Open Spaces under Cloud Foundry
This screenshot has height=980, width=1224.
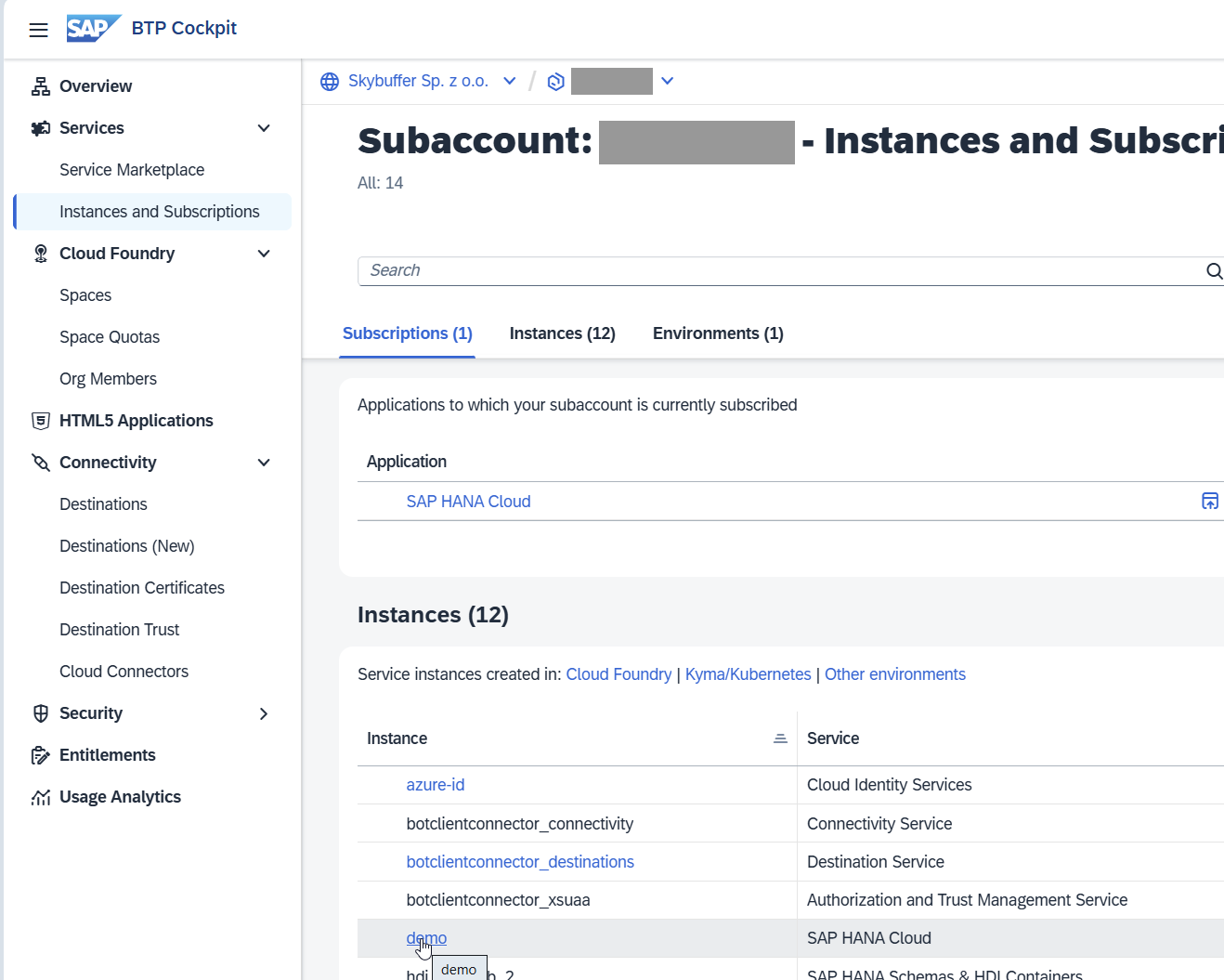pyautogui.click(x=85, y=295)
